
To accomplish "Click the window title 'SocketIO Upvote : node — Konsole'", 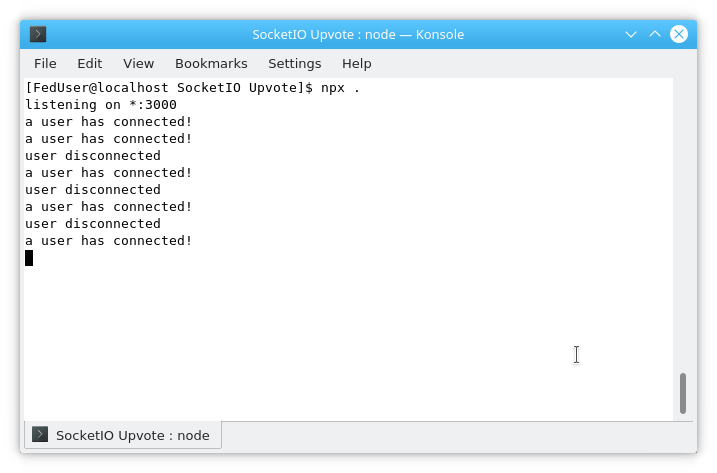I will click(358, 34).
